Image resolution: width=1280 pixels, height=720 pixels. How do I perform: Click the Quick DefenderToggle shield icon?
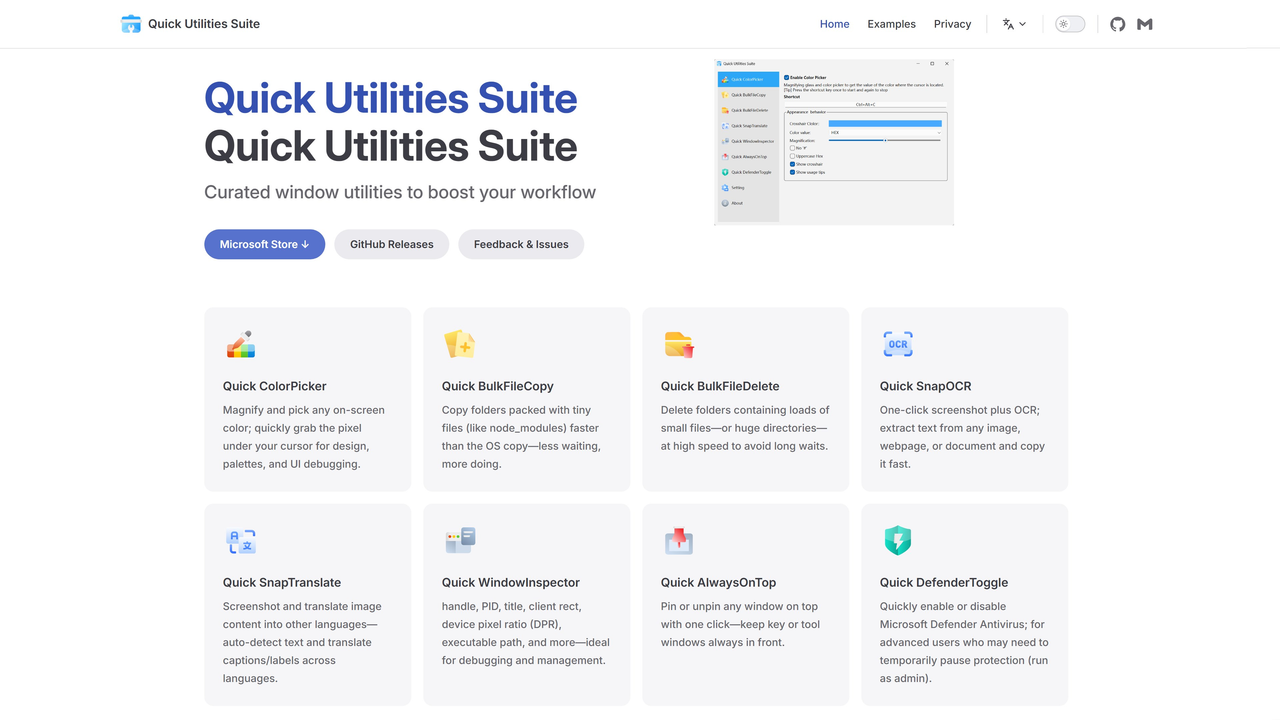(898, 541)
